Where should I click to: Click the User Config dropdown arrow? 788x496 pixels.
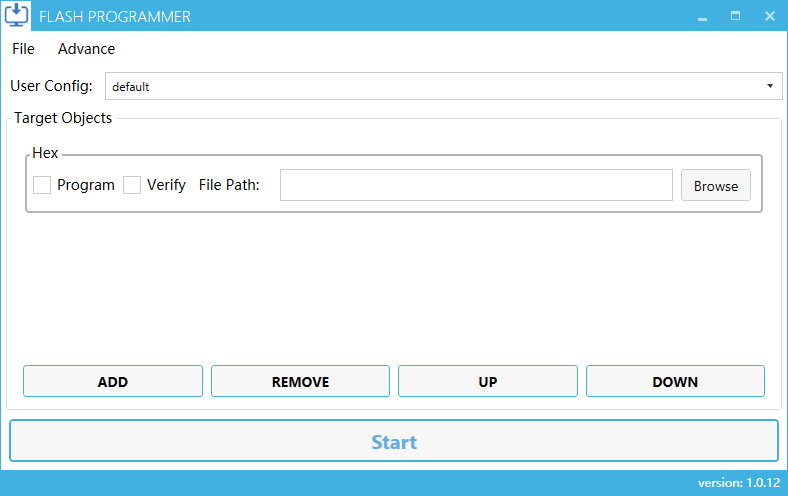point(769,86)
